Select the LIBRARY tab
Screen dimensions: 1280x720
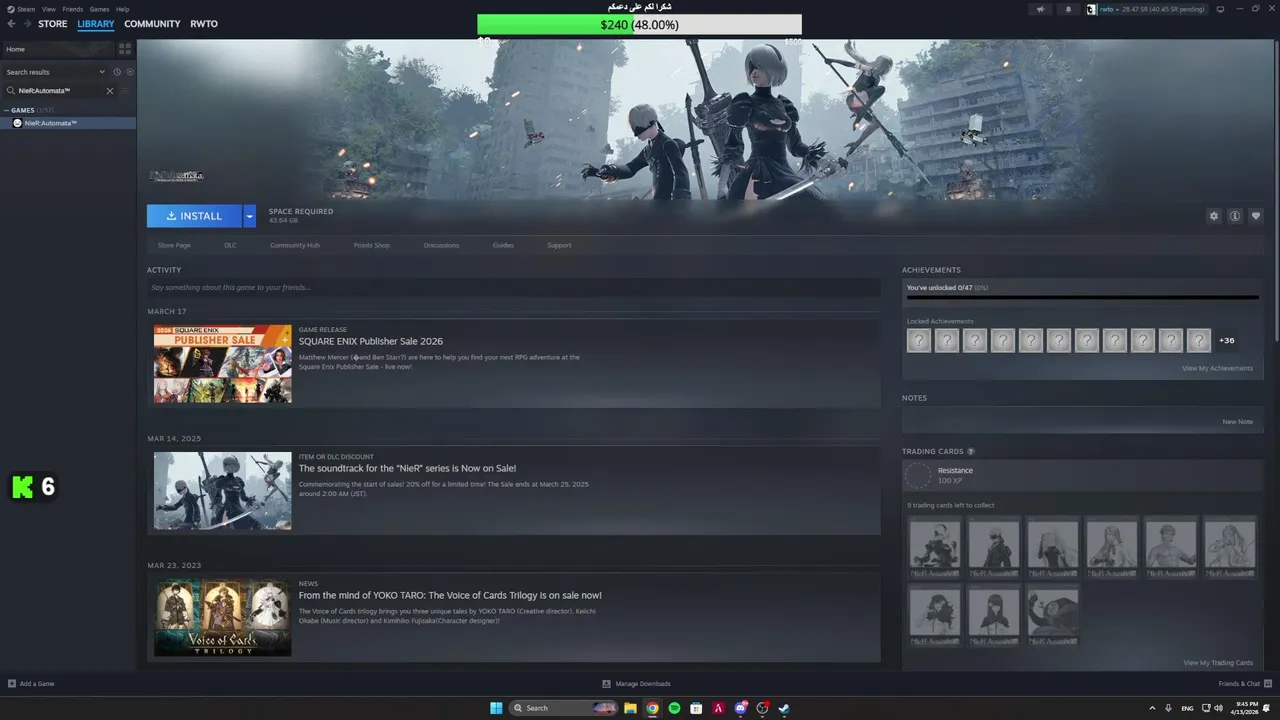click(96, 24)
